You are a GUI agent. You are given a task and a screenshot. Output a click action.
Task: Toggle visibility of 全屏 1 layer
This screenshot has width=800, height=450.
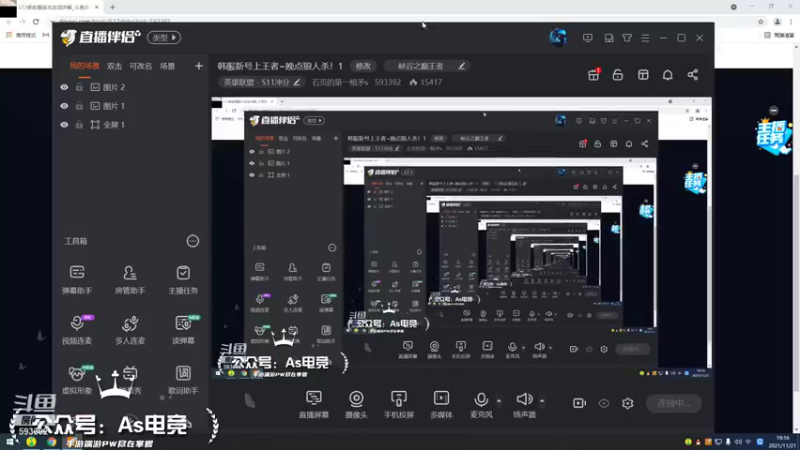64,124
